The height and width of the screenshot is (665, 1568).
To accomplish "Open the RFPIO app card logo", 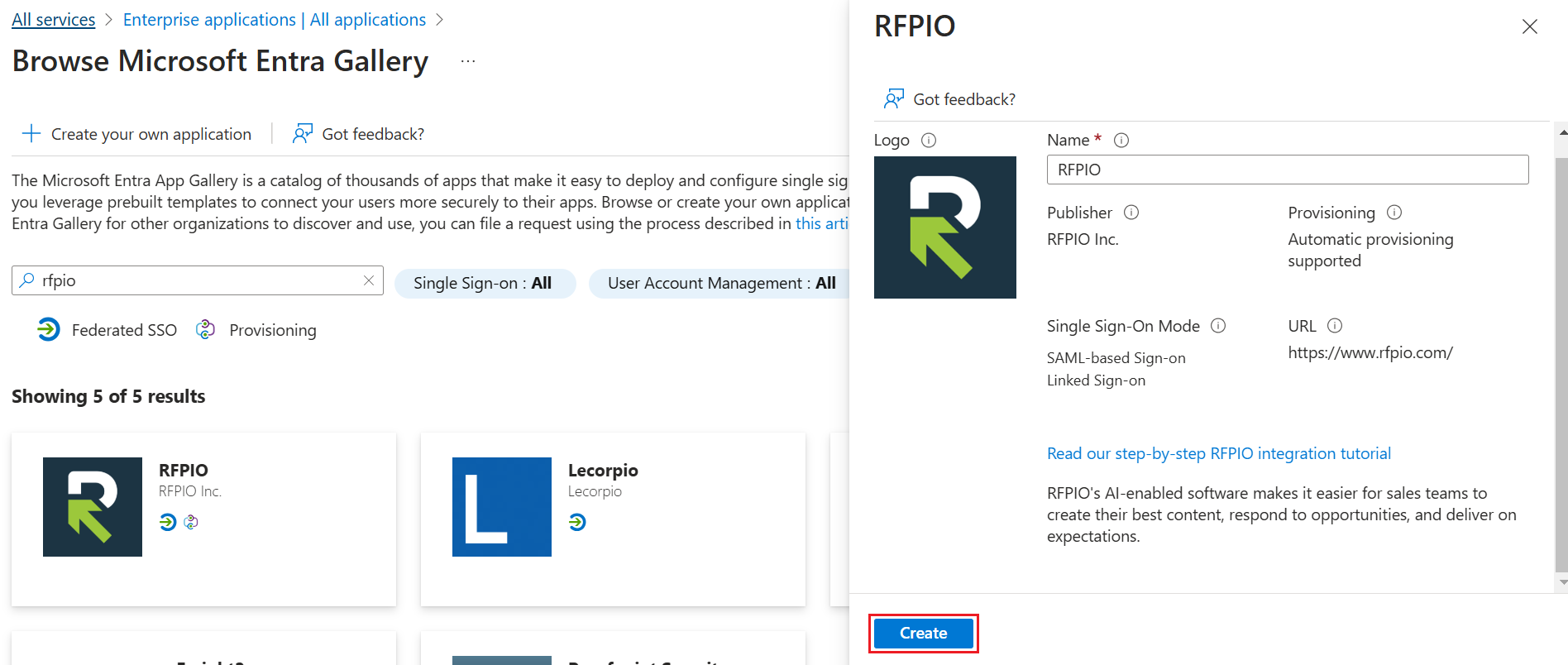I will 93,507.
